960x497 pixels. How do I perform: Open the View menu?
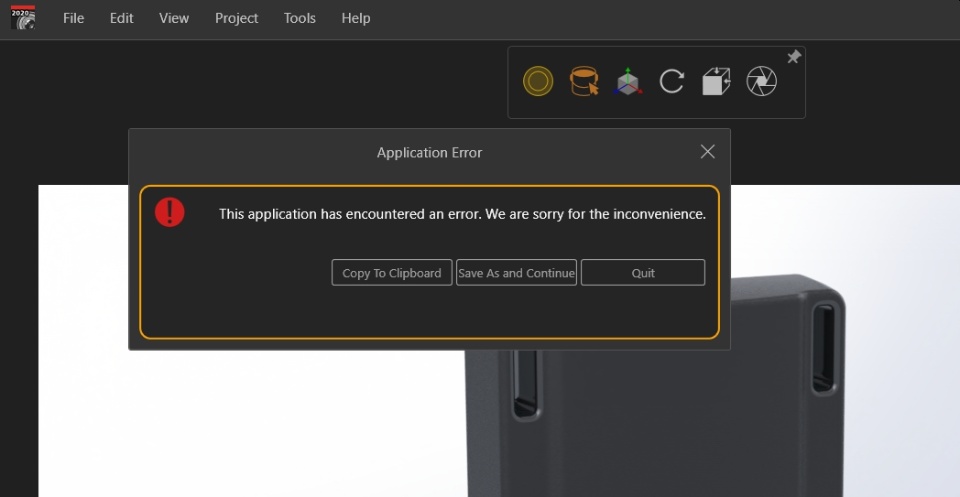(x=174, y=18)
